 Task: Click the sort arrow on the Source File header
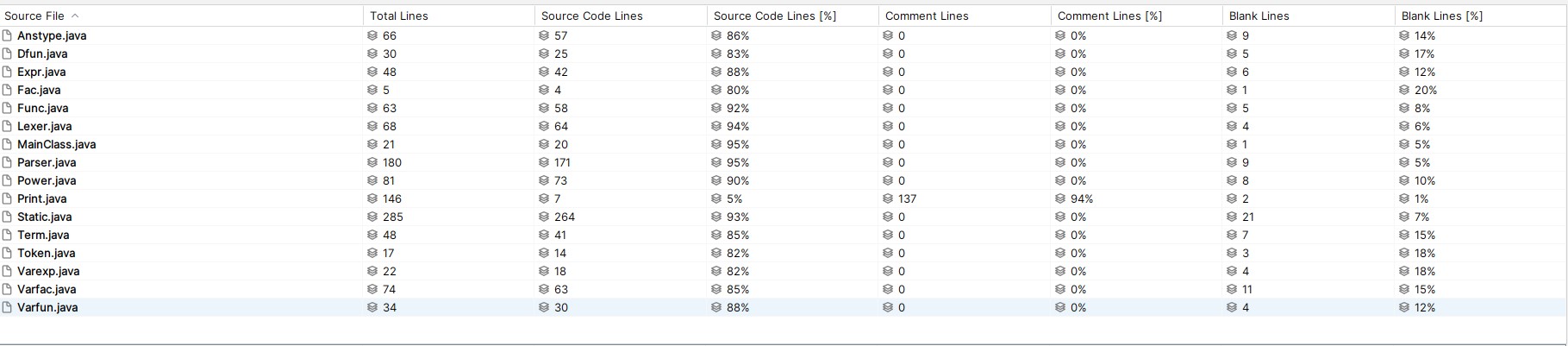point(75,16)
